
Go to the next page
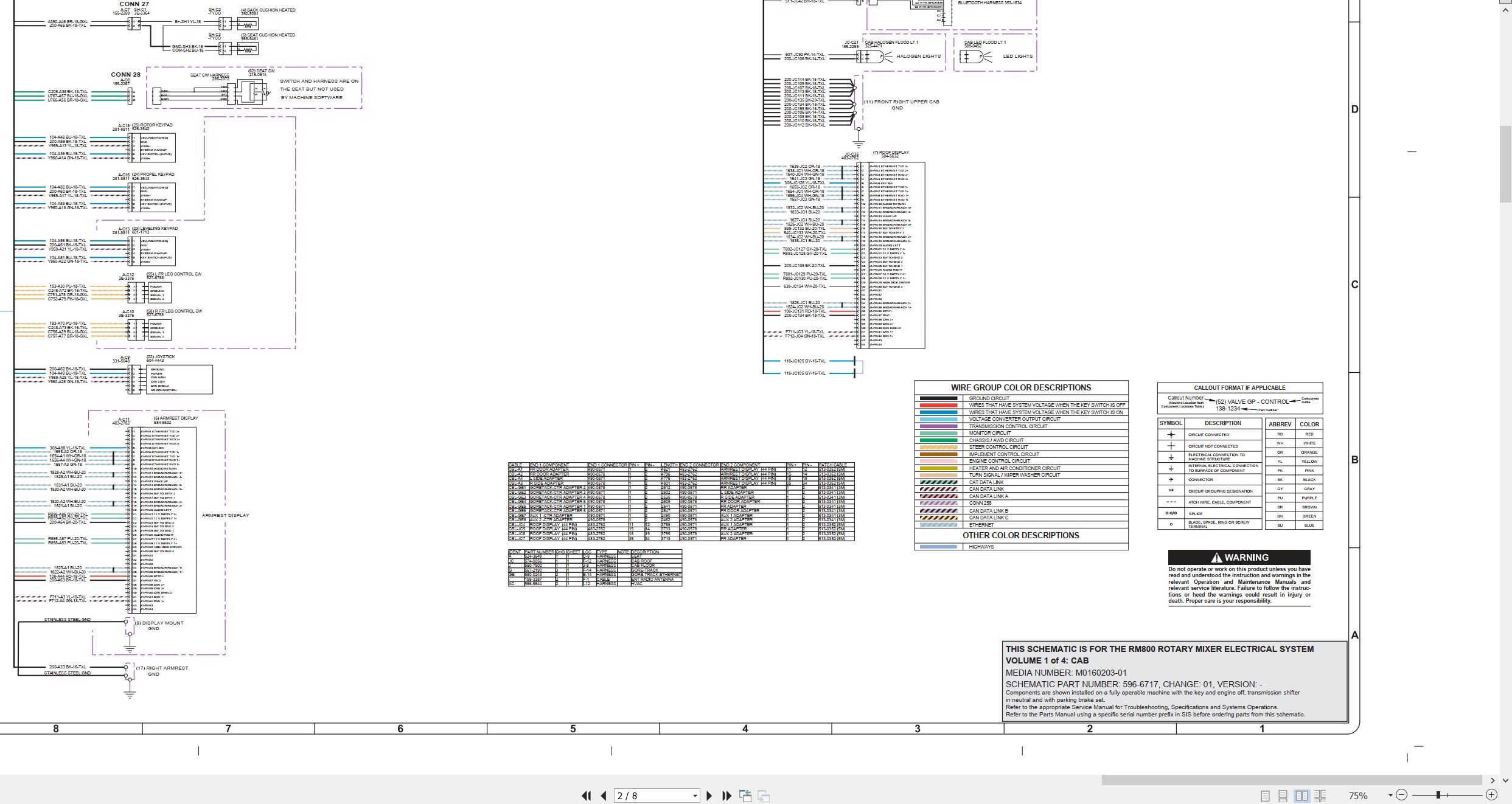709,795
